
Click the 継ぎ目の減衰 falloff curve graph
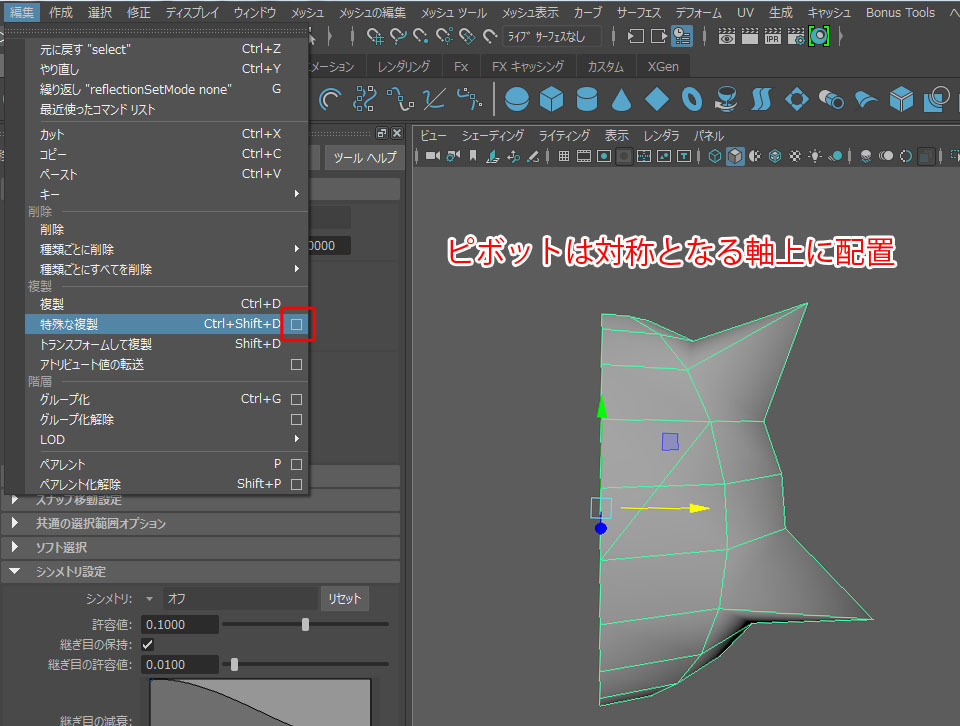260,702
